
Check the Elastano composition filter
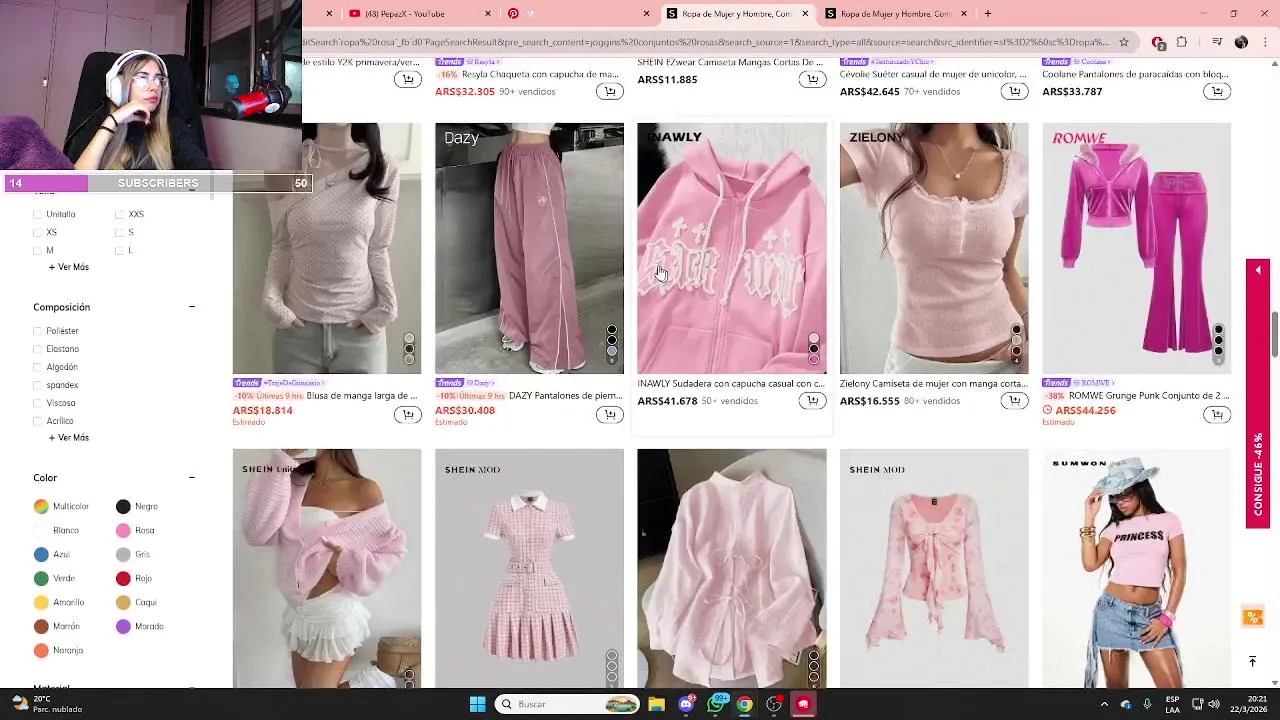[x=38, y=349]
